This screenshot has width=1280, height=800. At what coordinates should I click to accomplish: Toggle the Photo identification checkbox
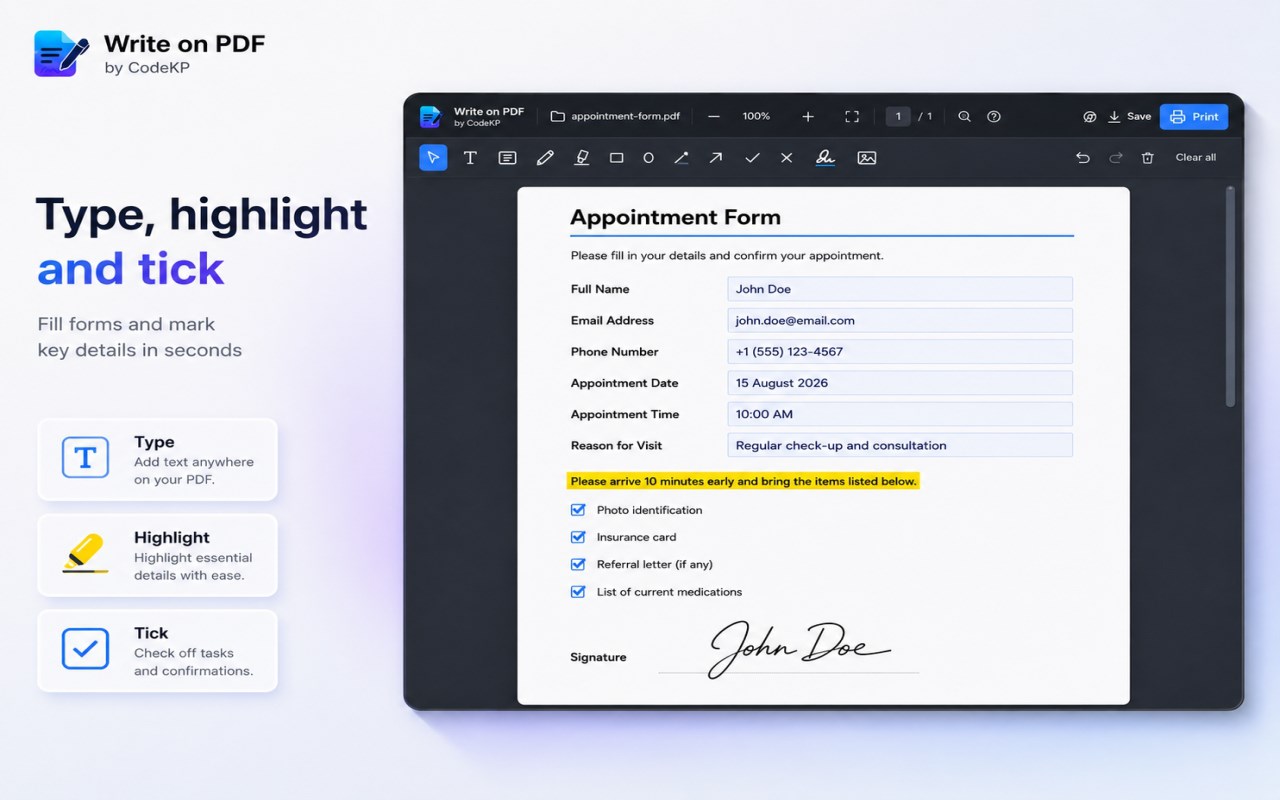(578, 510)
